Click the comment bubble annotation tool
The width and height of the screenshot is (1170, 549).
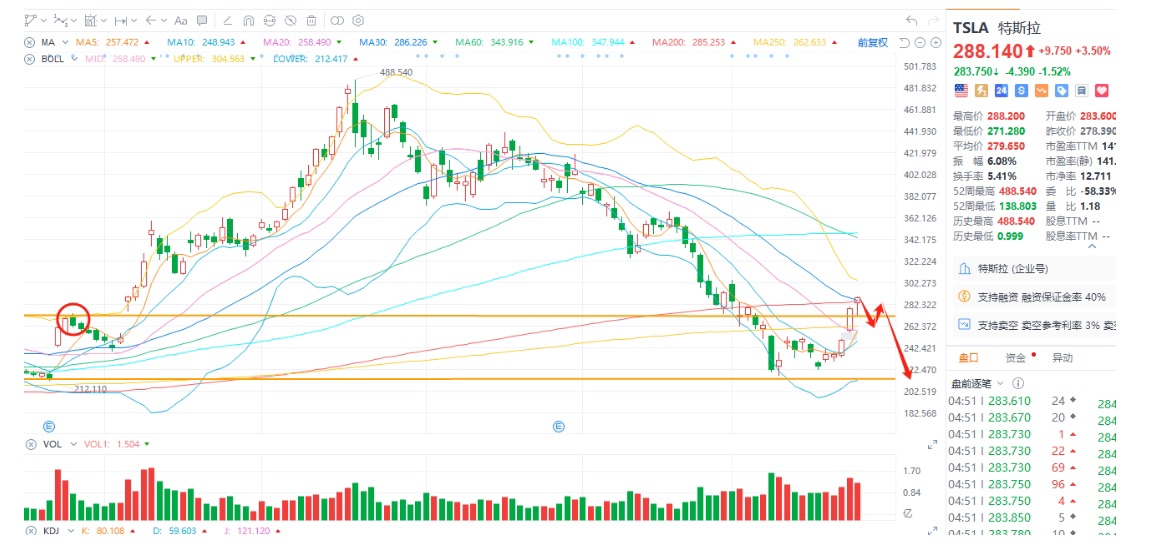click(x=203, y=20)
